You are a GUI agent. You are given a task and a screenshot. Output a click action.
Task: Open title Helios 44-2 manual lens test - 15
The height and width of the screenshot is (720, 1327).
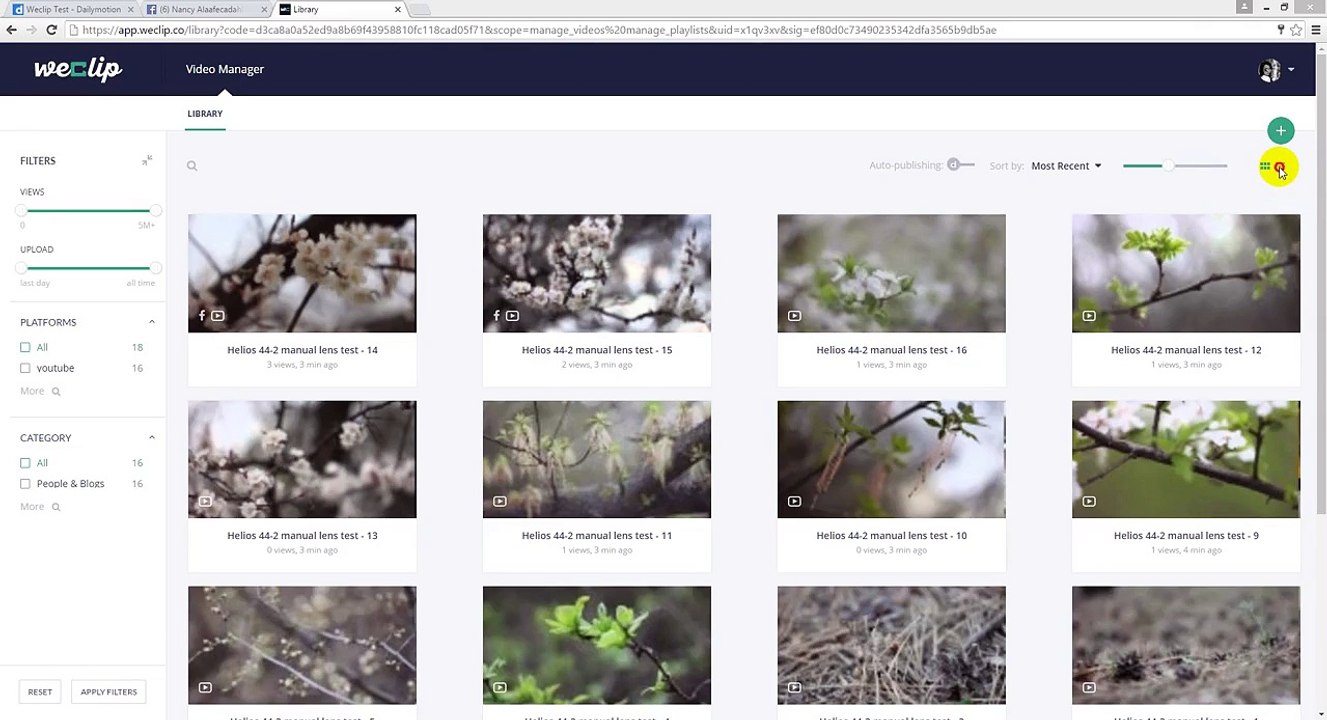tap(597, 350)
